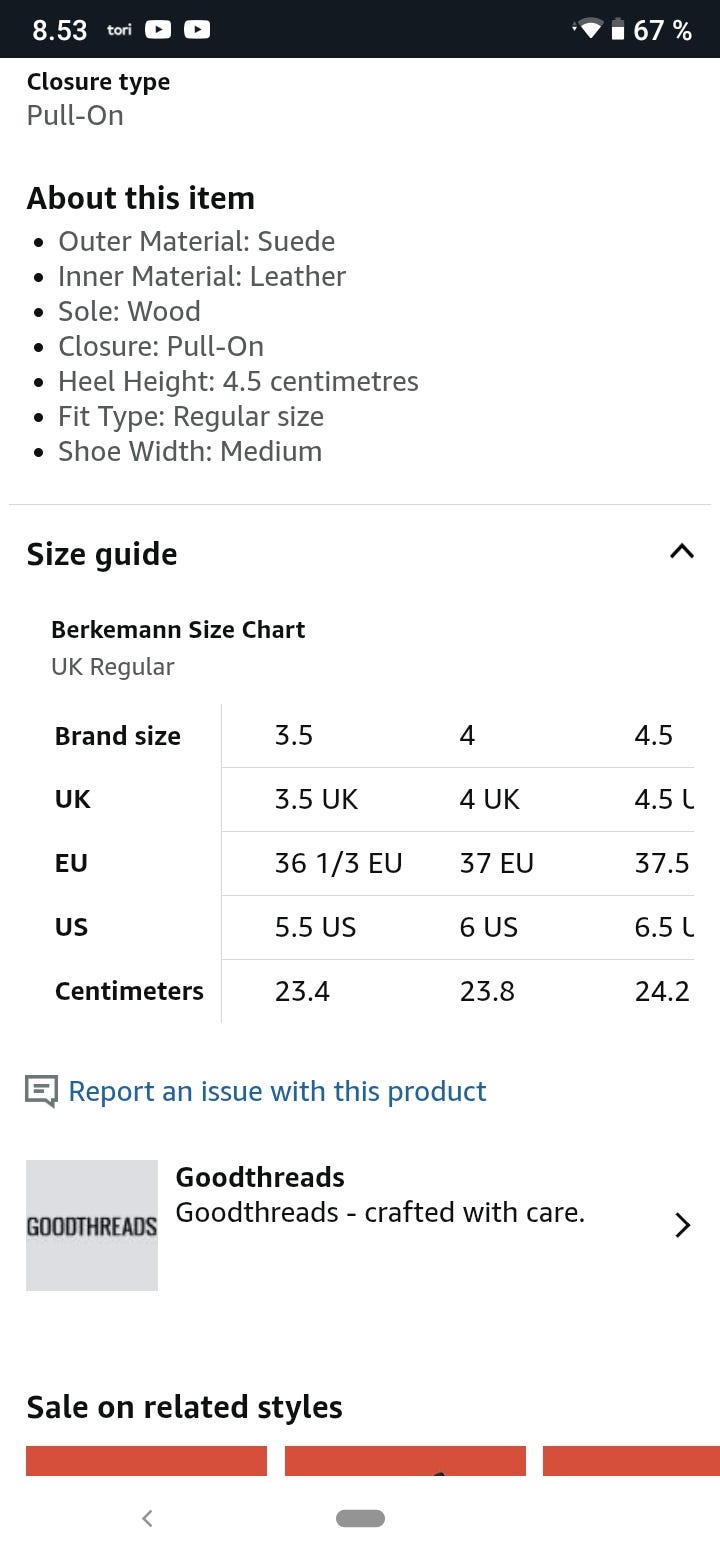Image resolution: width=720 pixels, height=1560 pixels.
Task: Tap the Wi-Fi status icon
Action: coord(590,30)
